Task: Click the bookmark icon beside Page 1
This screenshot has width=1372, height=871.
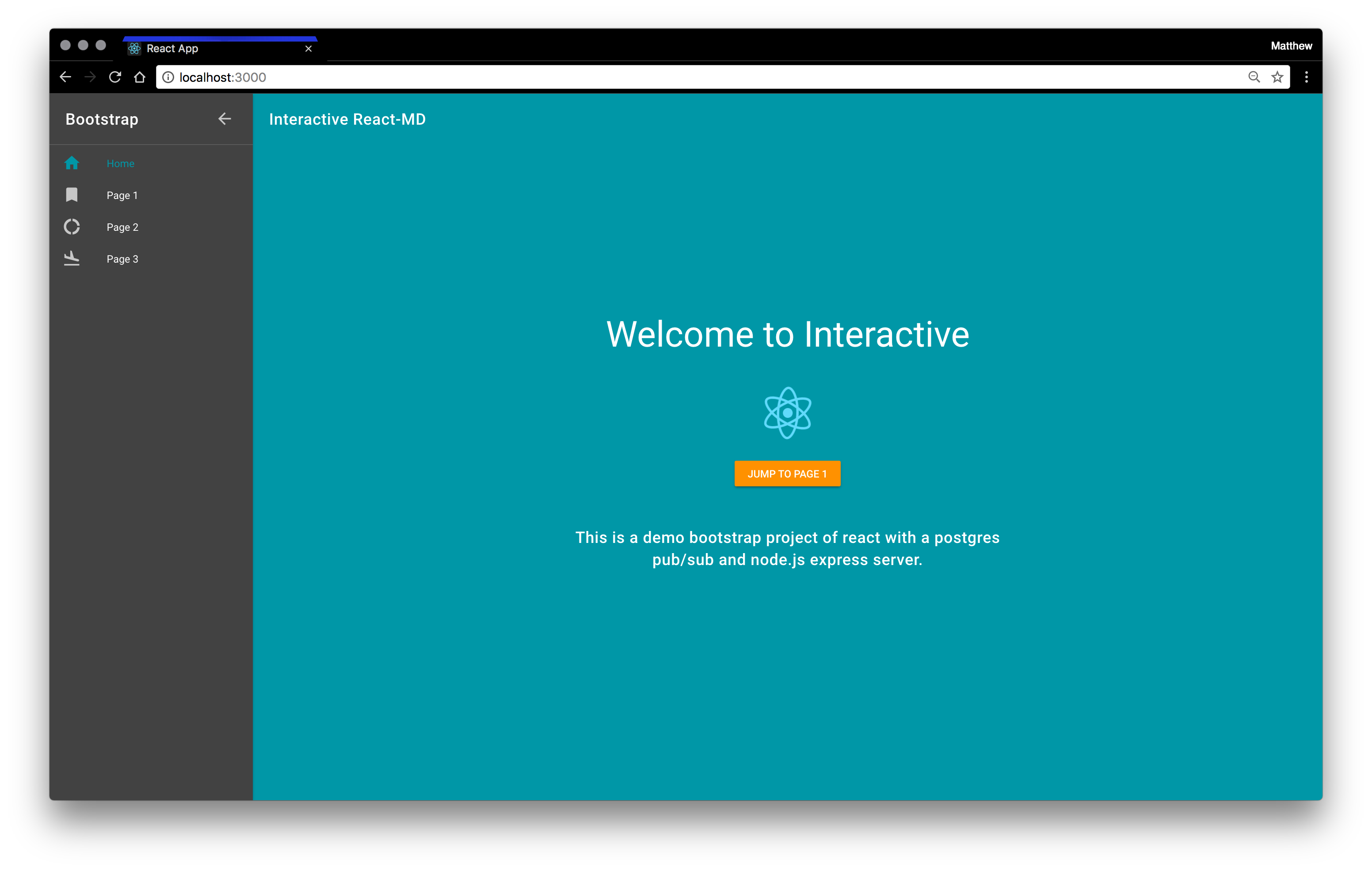Action: 71,195
